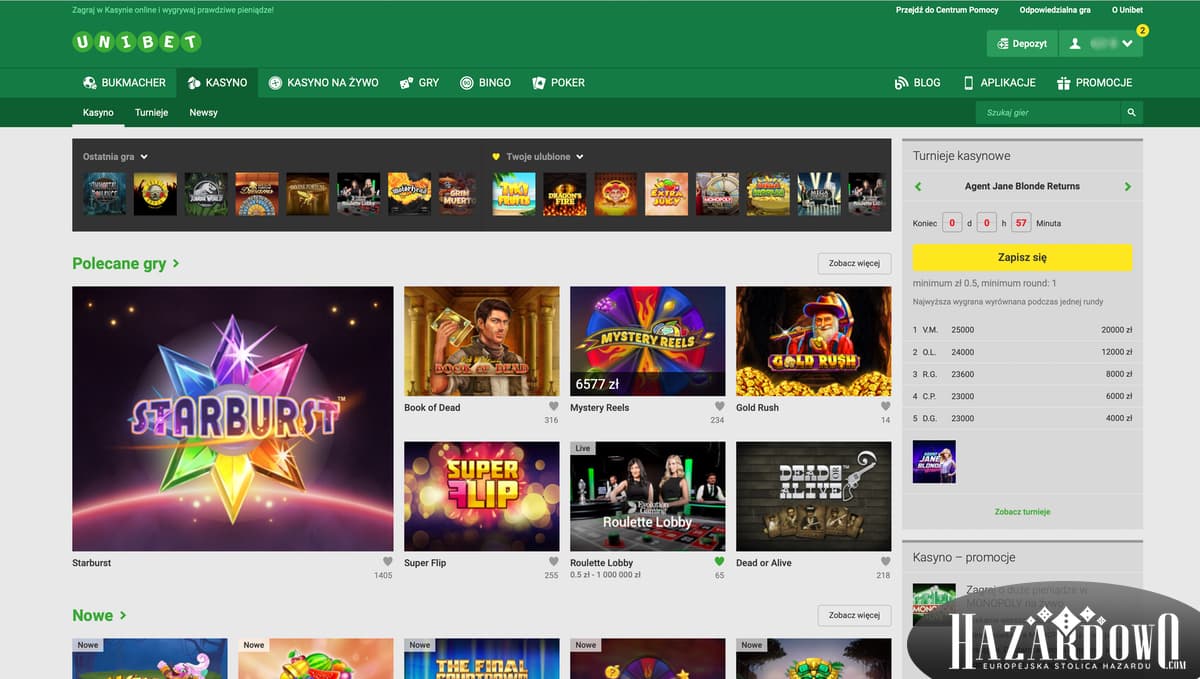Open the Aplikacje page
The width and height of the screenshot is (1200, 679).
click(998, 83)
